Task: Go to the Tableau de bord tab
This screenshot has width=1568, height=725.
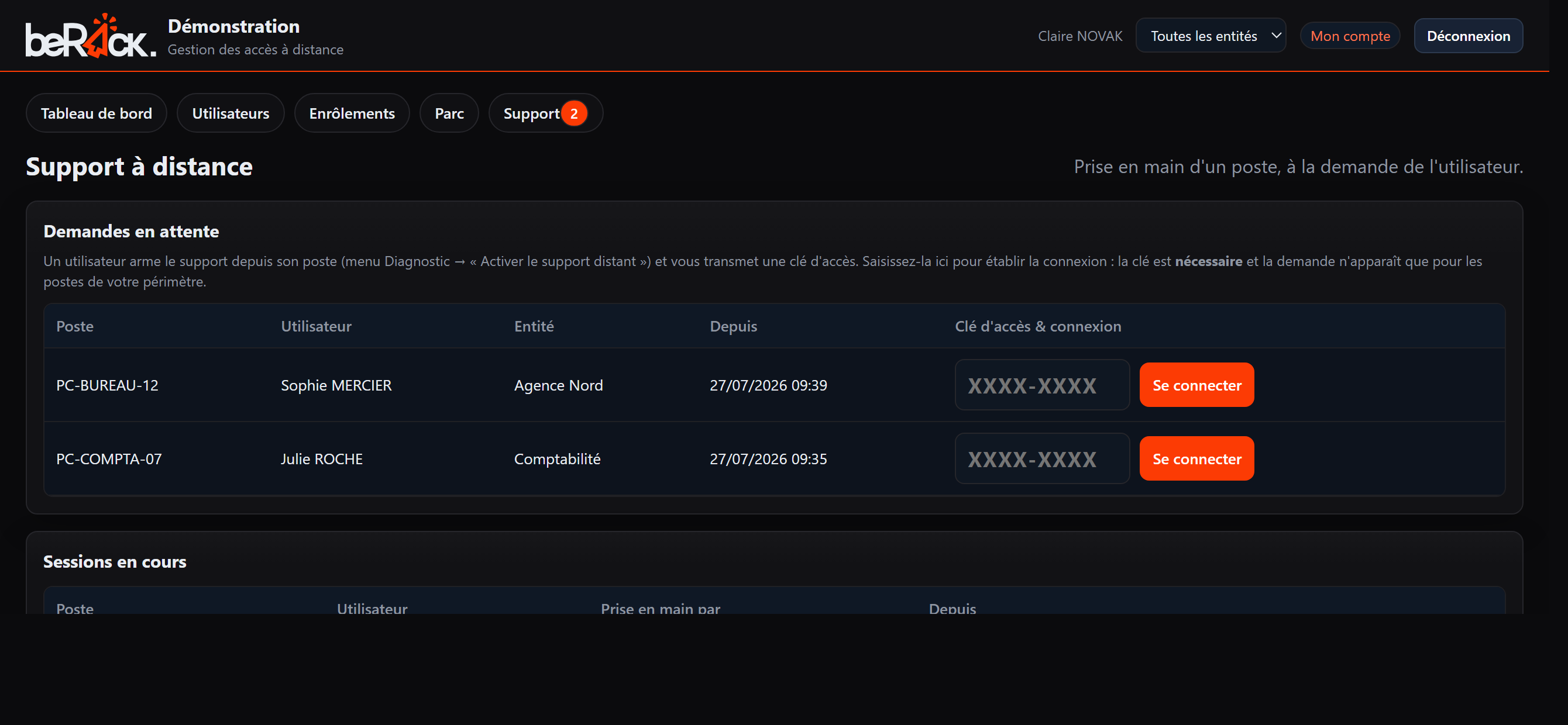Action: point(96,113)
